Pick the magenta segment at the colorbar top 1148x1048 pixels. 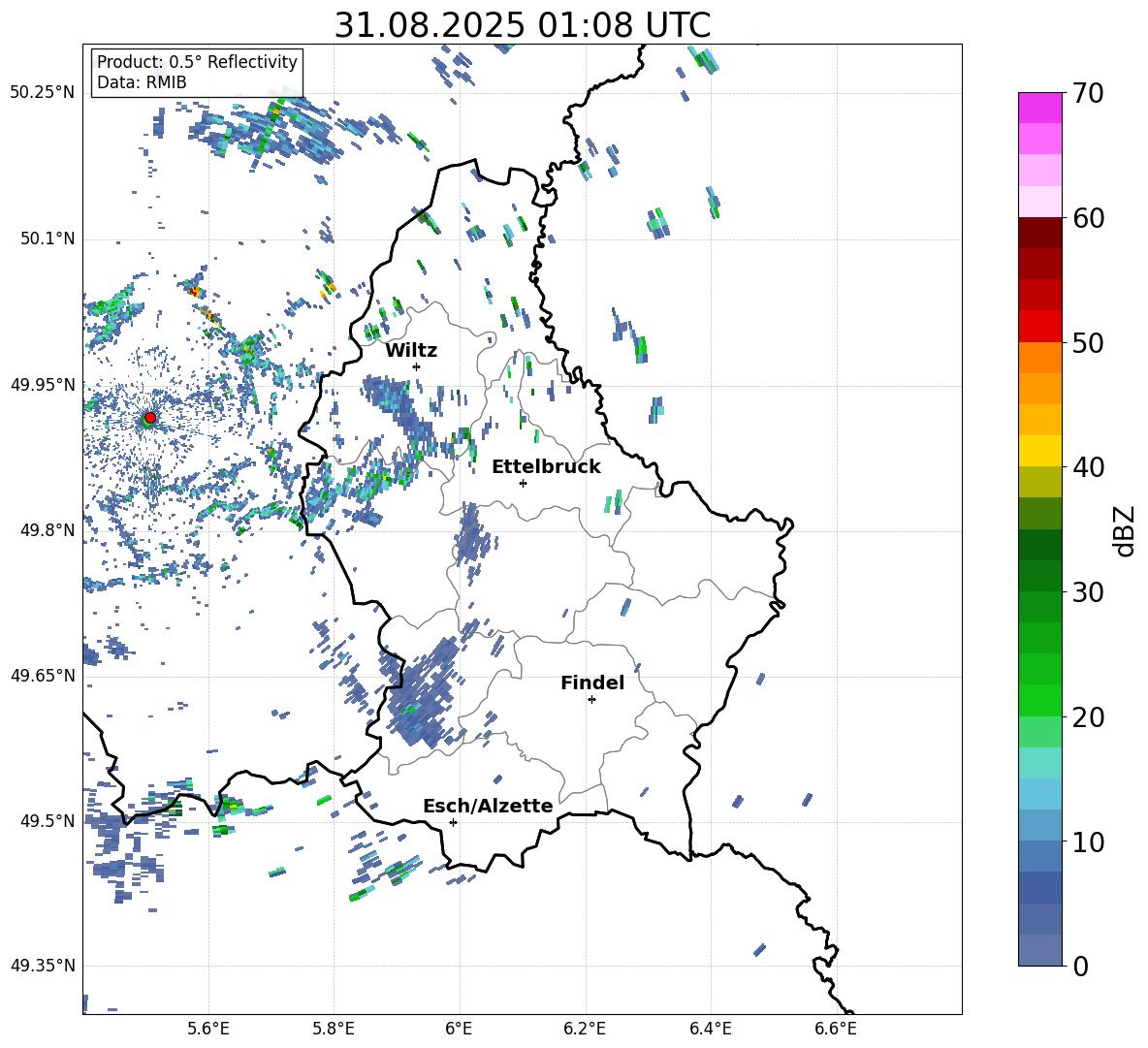coord(1039,108)
